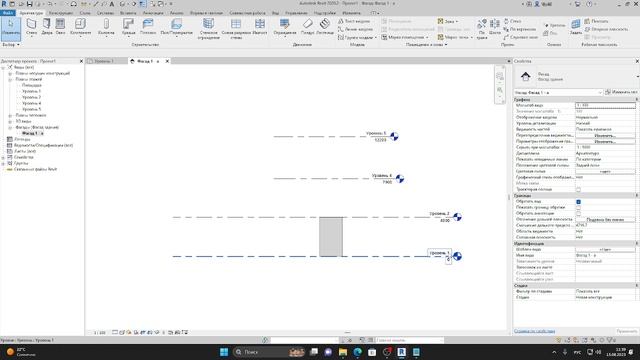Toggle Crop Region Visible (Показать границу обрезки) checkbox

pos(578,207)
